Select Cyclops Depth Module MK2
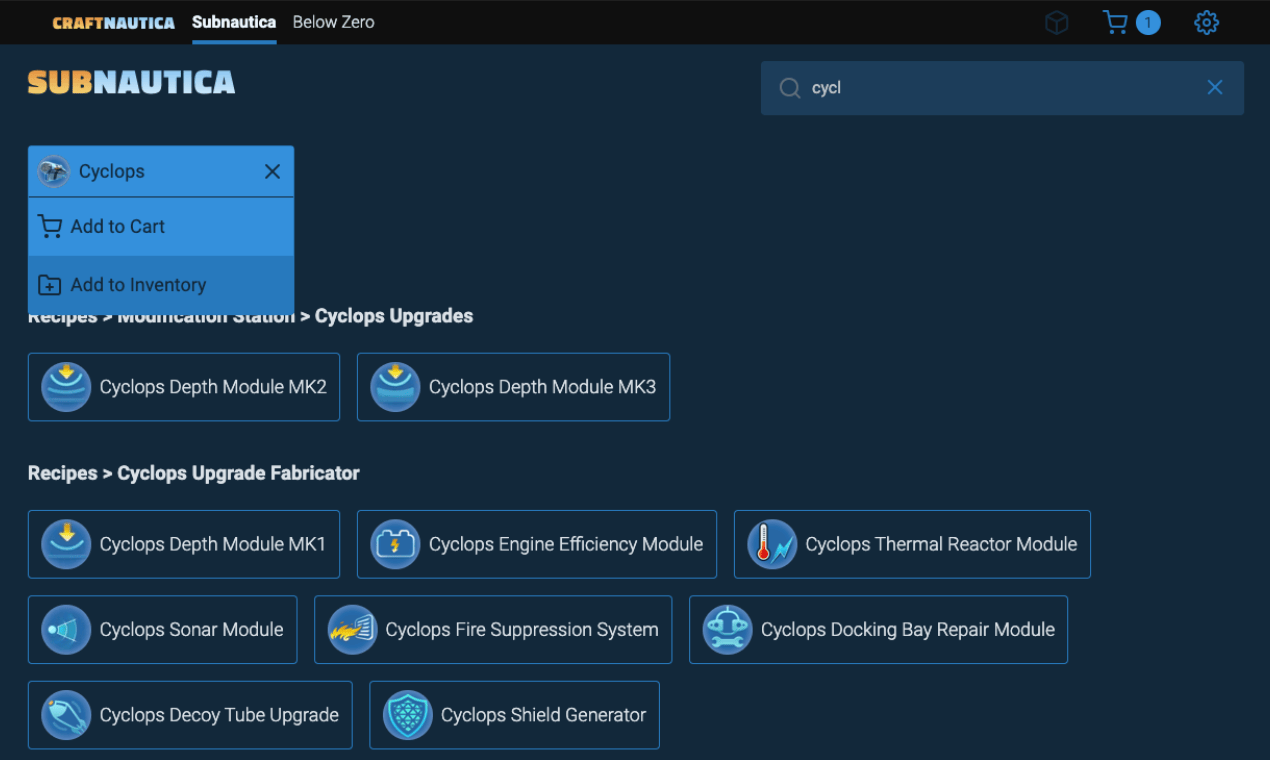 (x=184, y=387)
